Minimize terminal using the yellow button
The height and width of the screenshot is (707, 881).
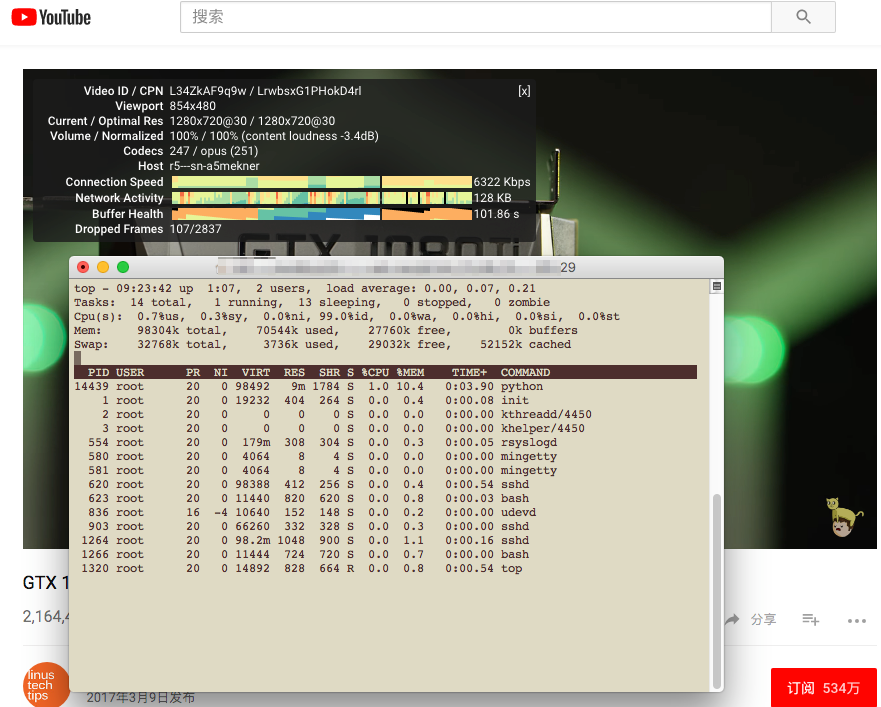[x=103, y=267]
